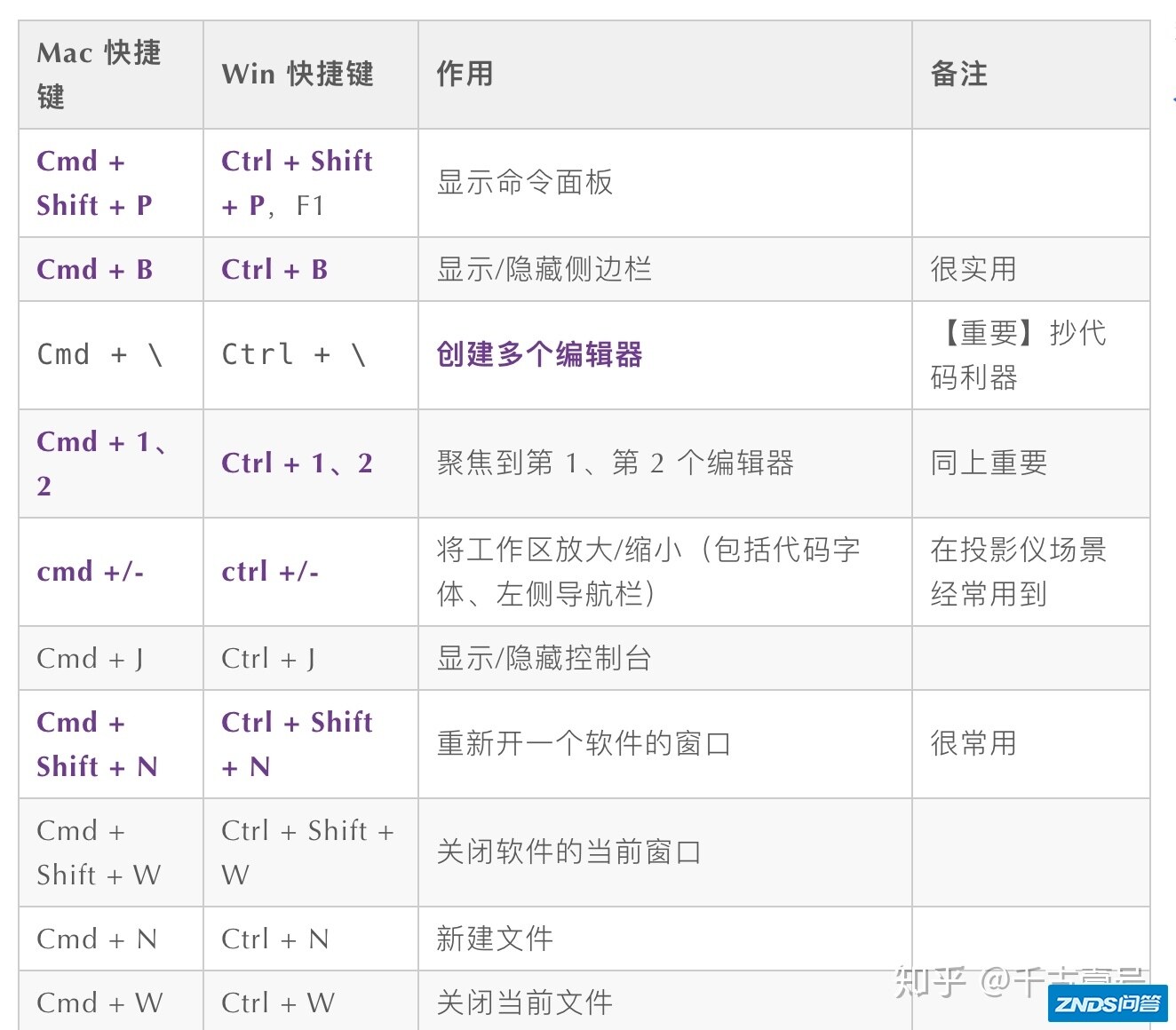Screen dimensions: 1176x1030
Task: Select the 'Ctrl + N' cell
Action: pos(311,939)
